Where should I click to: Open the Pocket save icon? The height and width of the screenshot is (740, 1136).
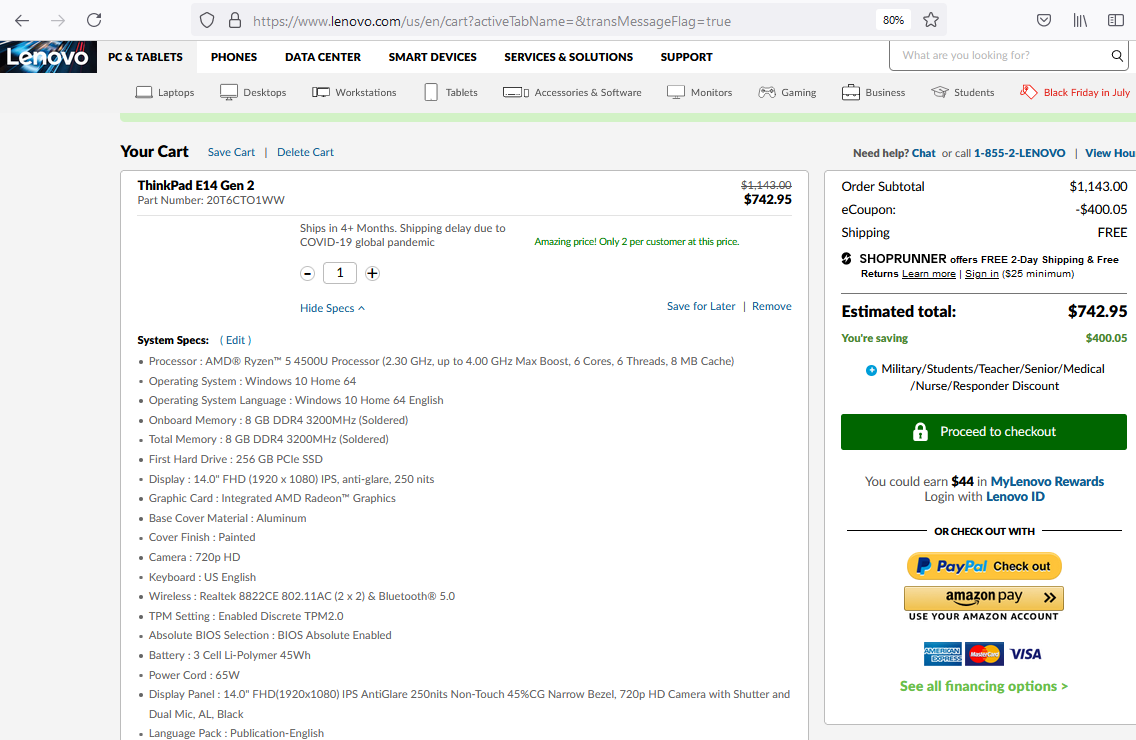tap(1044, 20)
